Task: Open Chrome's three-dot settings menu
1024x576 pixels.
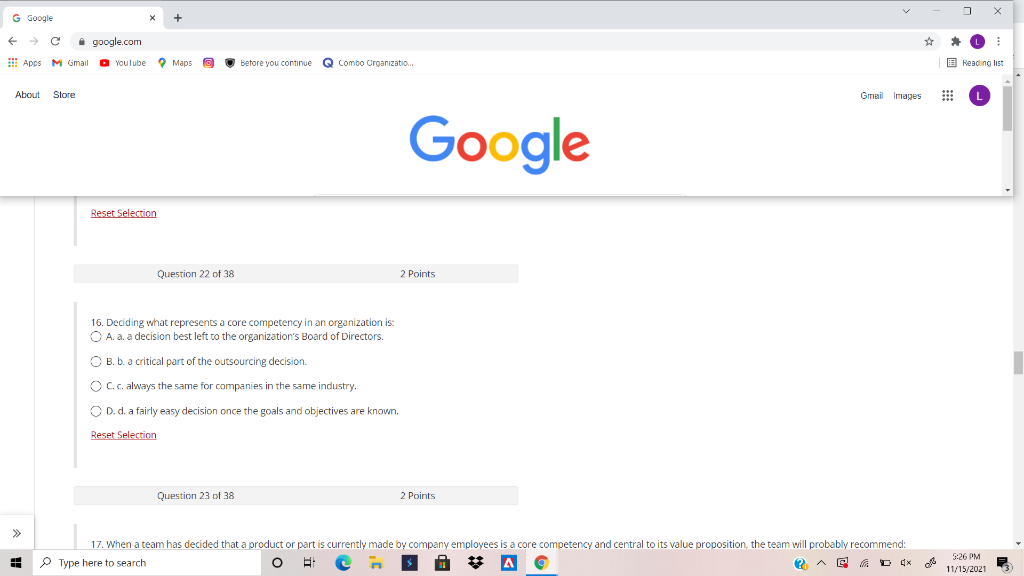Action: click(1000, 41)
